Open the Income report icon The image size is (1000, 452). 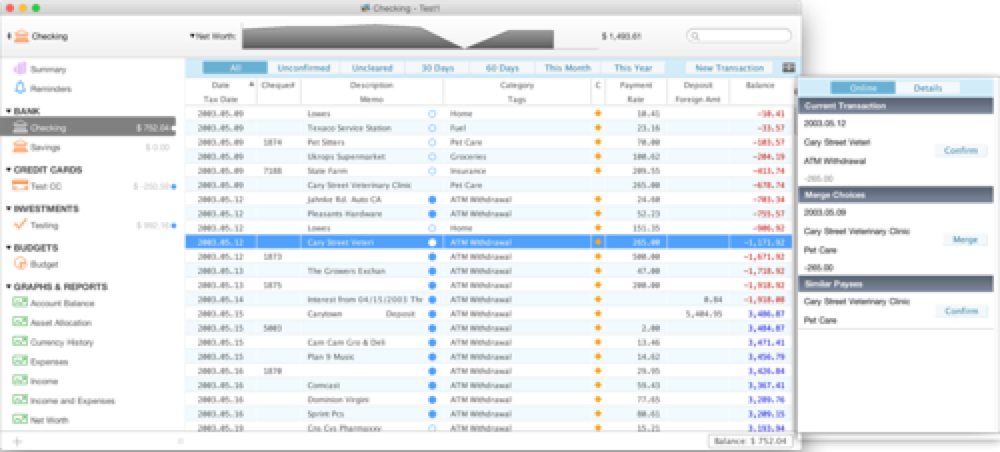tap(20, 381)
